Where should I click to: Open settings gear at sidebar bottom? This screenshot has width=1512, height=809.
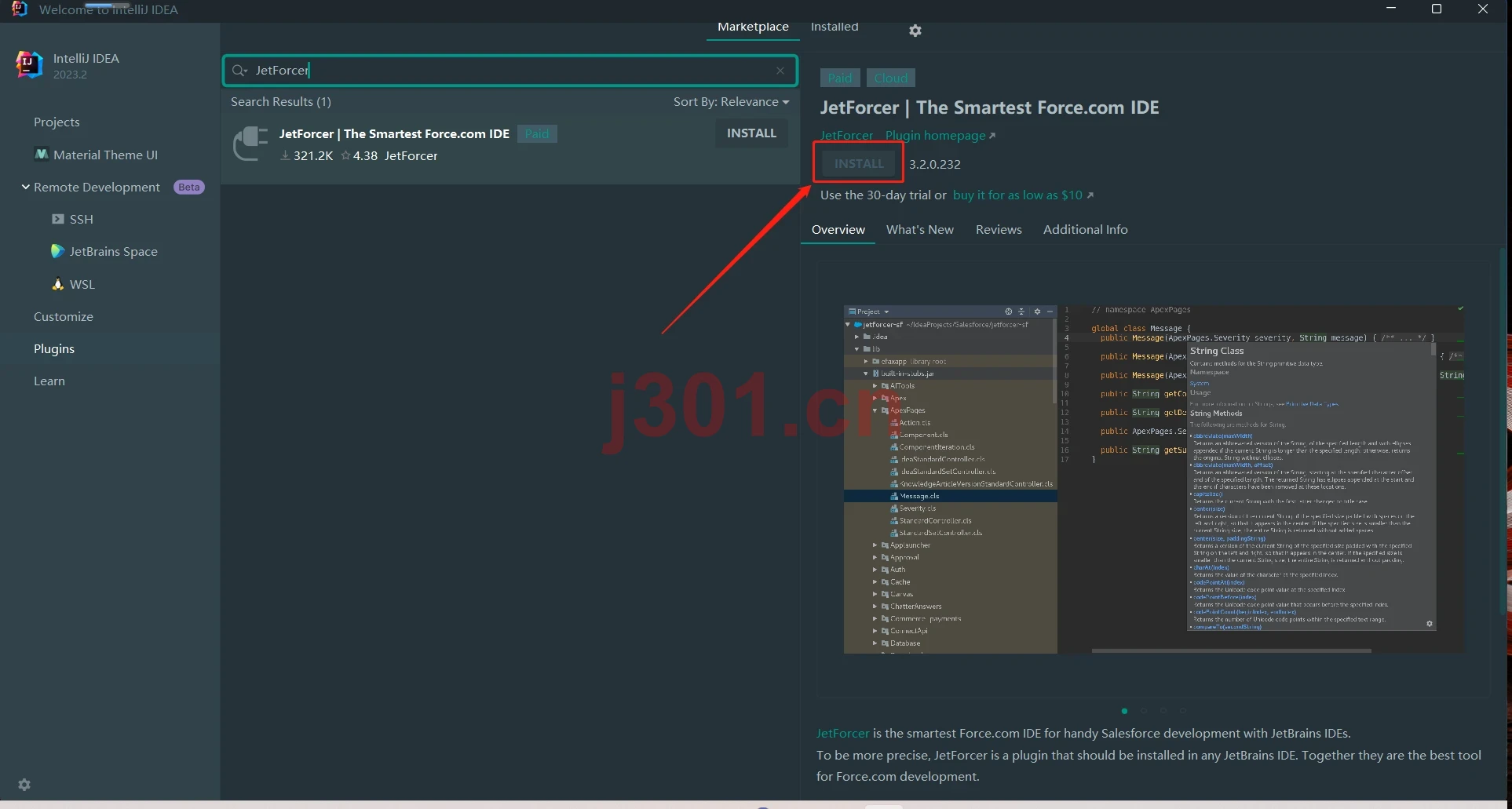pyautogui.click(x=24, y=785)
